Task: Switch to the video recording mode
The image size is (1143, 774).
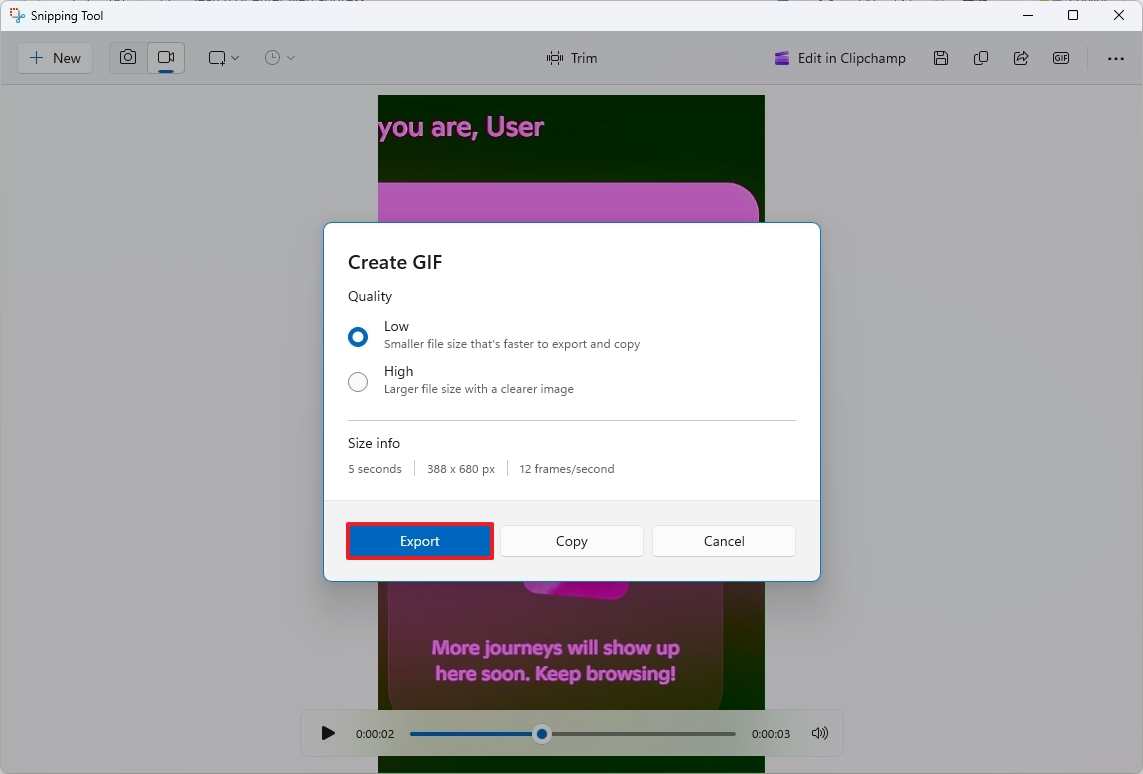Action: [x=166, y=57]
